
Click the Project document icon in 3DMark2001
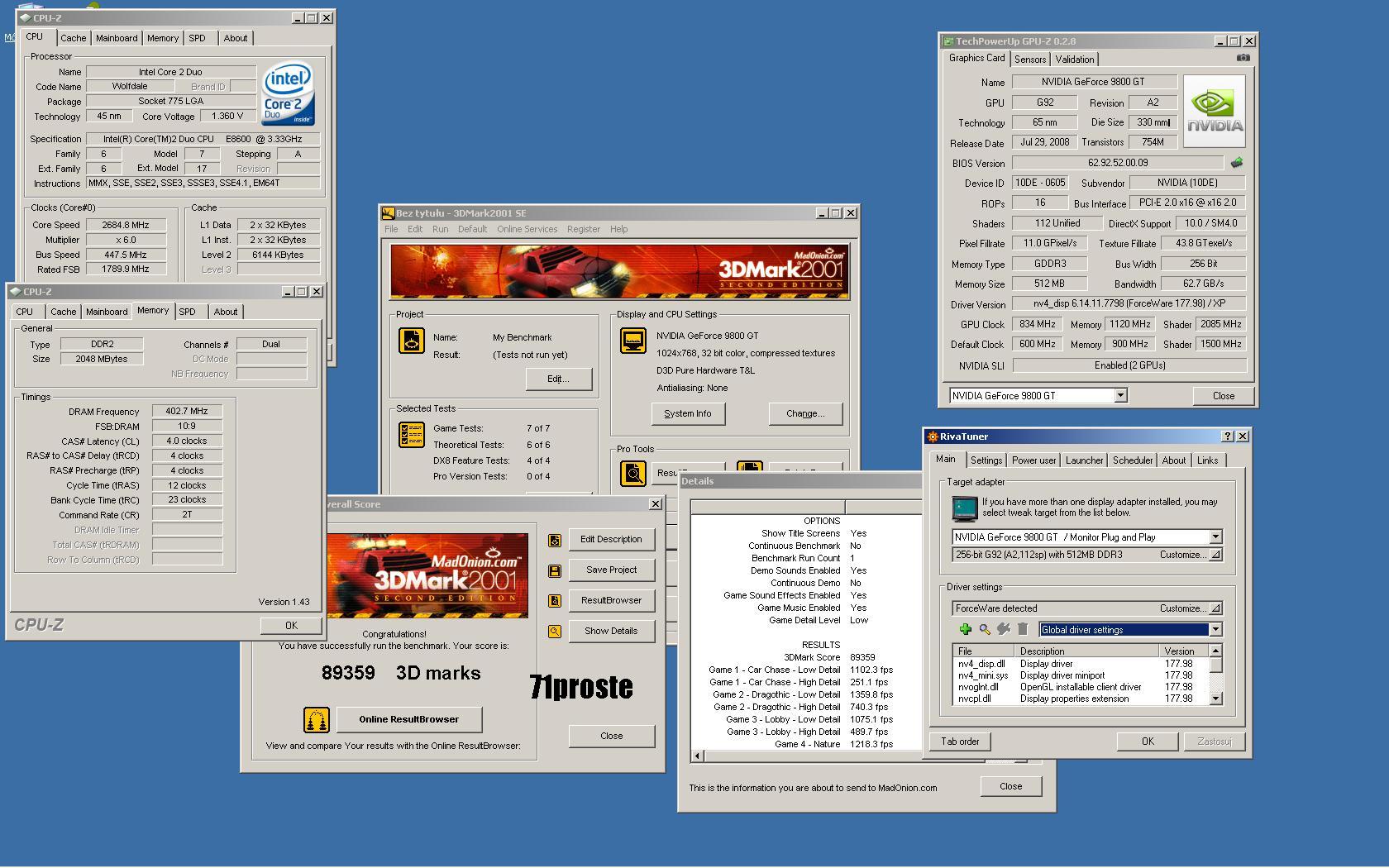pyautogui.click(x=411, y=341)
